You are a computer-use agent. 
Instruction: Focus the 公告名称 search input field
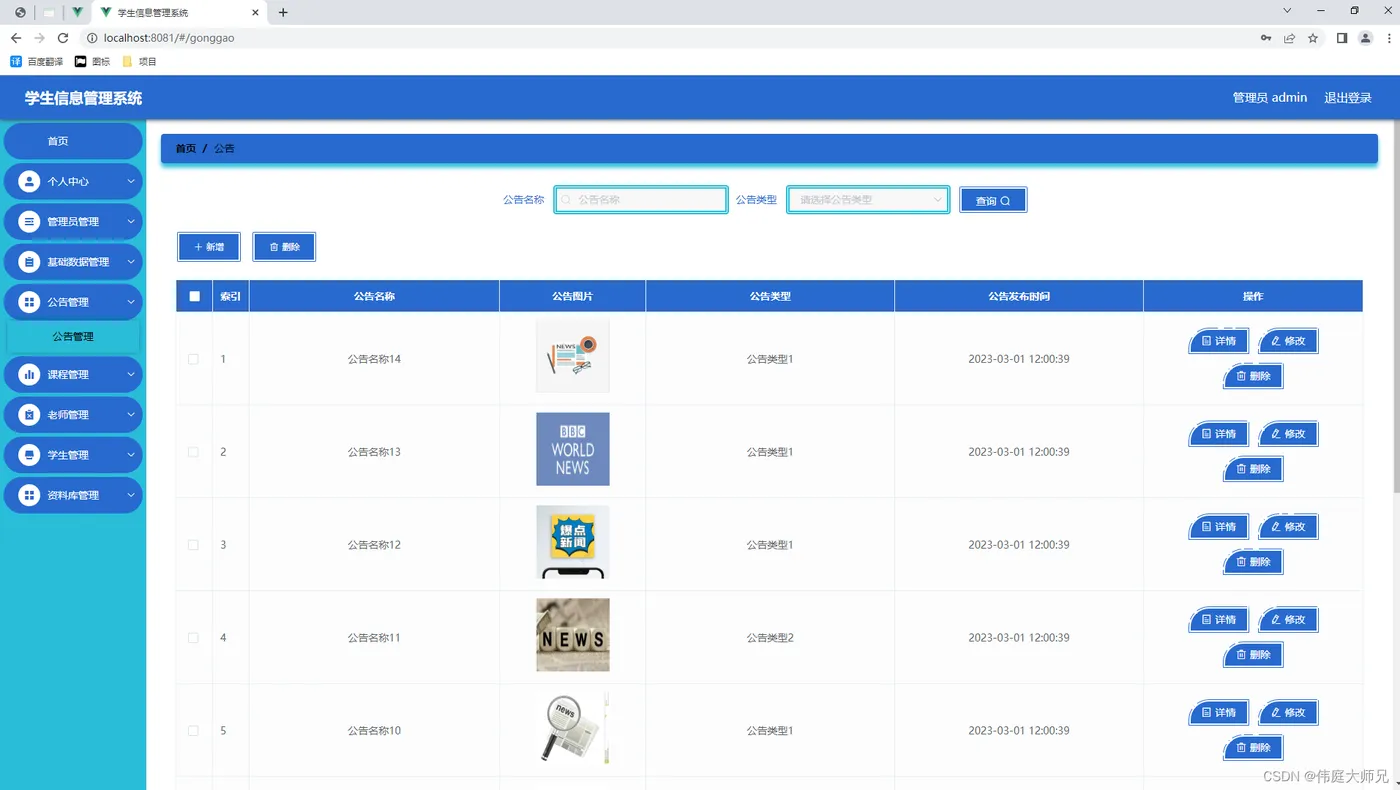(x=641, y=200)
